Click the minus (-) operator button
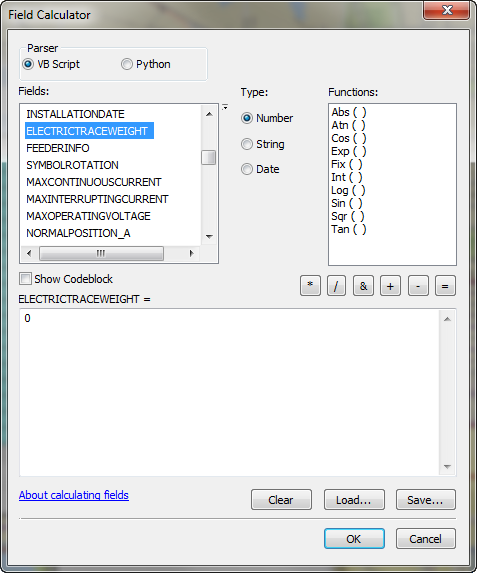Image resolution: width=477 pixels, height=573 pixels. [x=418, y=286]
